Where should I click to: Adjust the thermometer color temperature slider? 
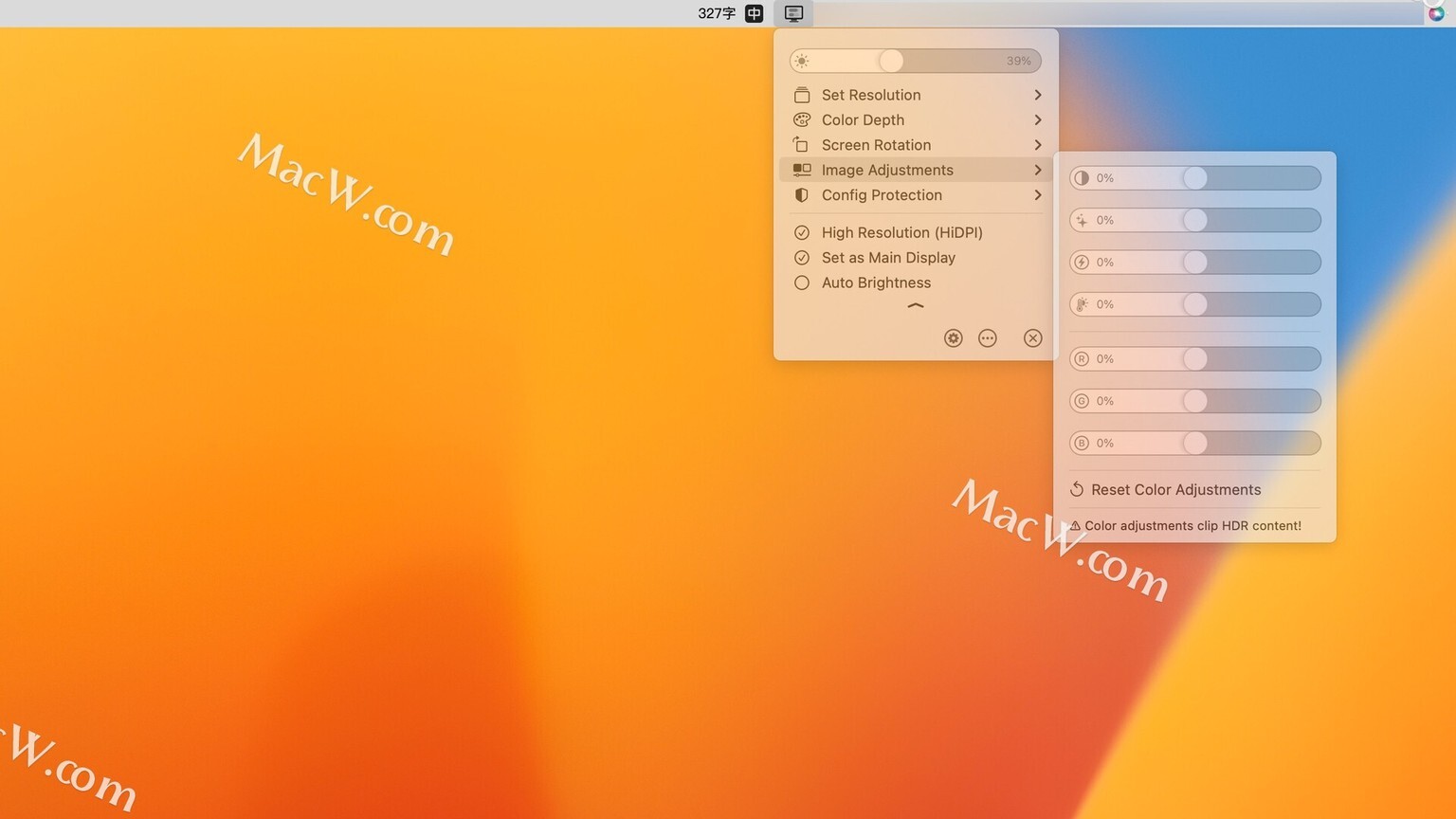click(1195, 304)
